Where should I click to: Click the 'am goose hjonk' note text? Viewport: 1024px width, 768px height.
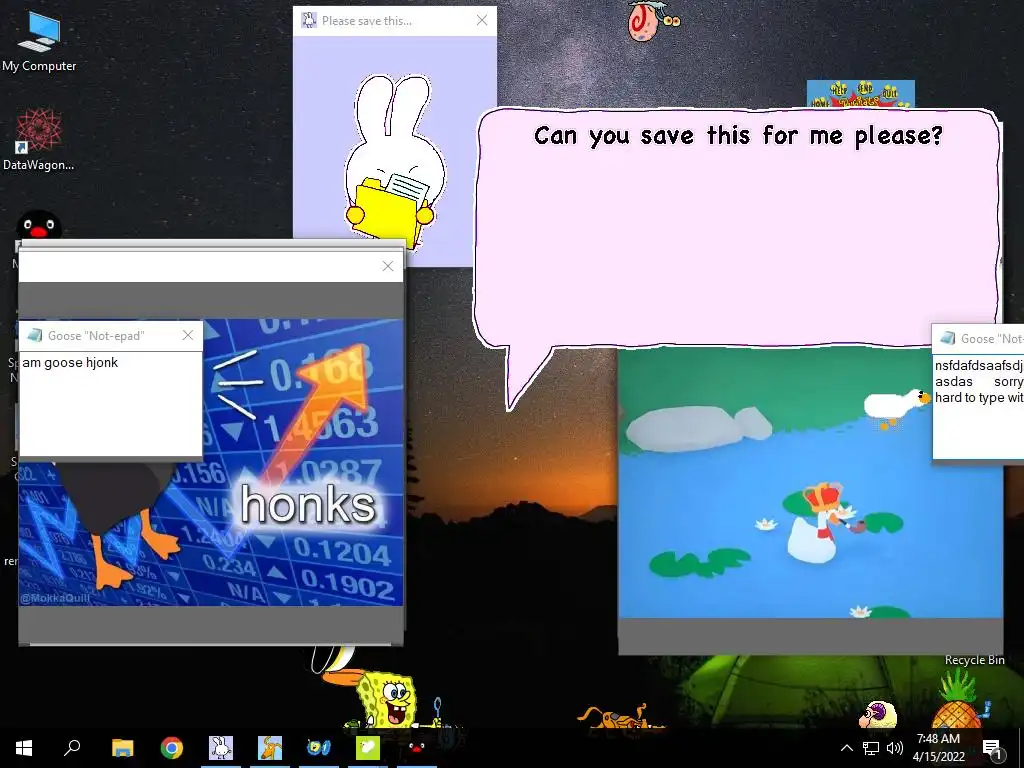tap(70, 362)
